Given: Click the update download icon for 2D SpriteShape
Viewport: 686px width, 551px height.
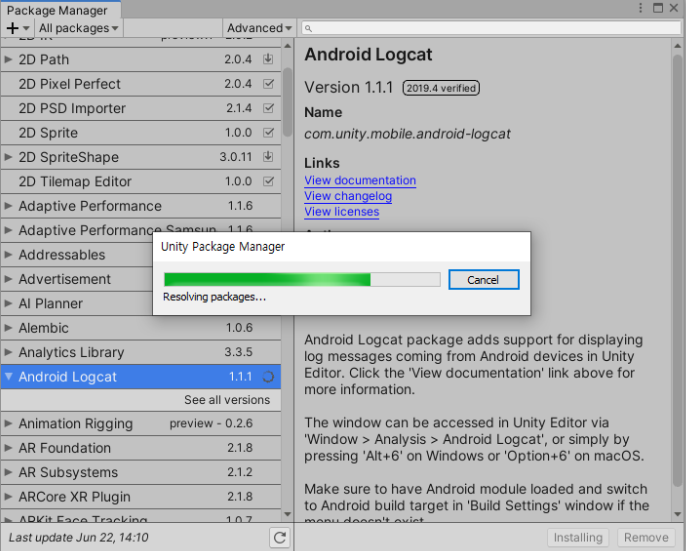Looking at the screenshot, I should (268, 157).
